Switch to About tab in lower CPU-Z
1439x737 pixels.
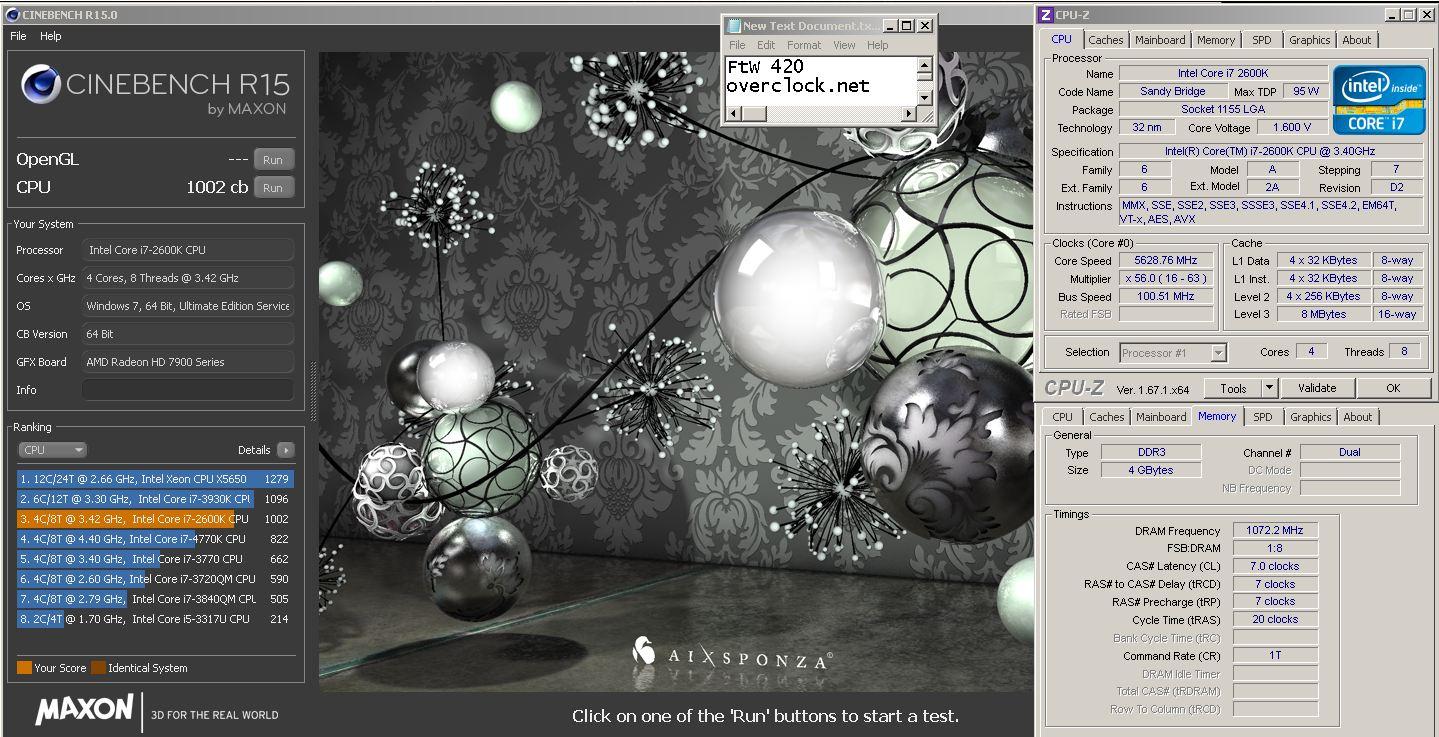coord(1358,417)
